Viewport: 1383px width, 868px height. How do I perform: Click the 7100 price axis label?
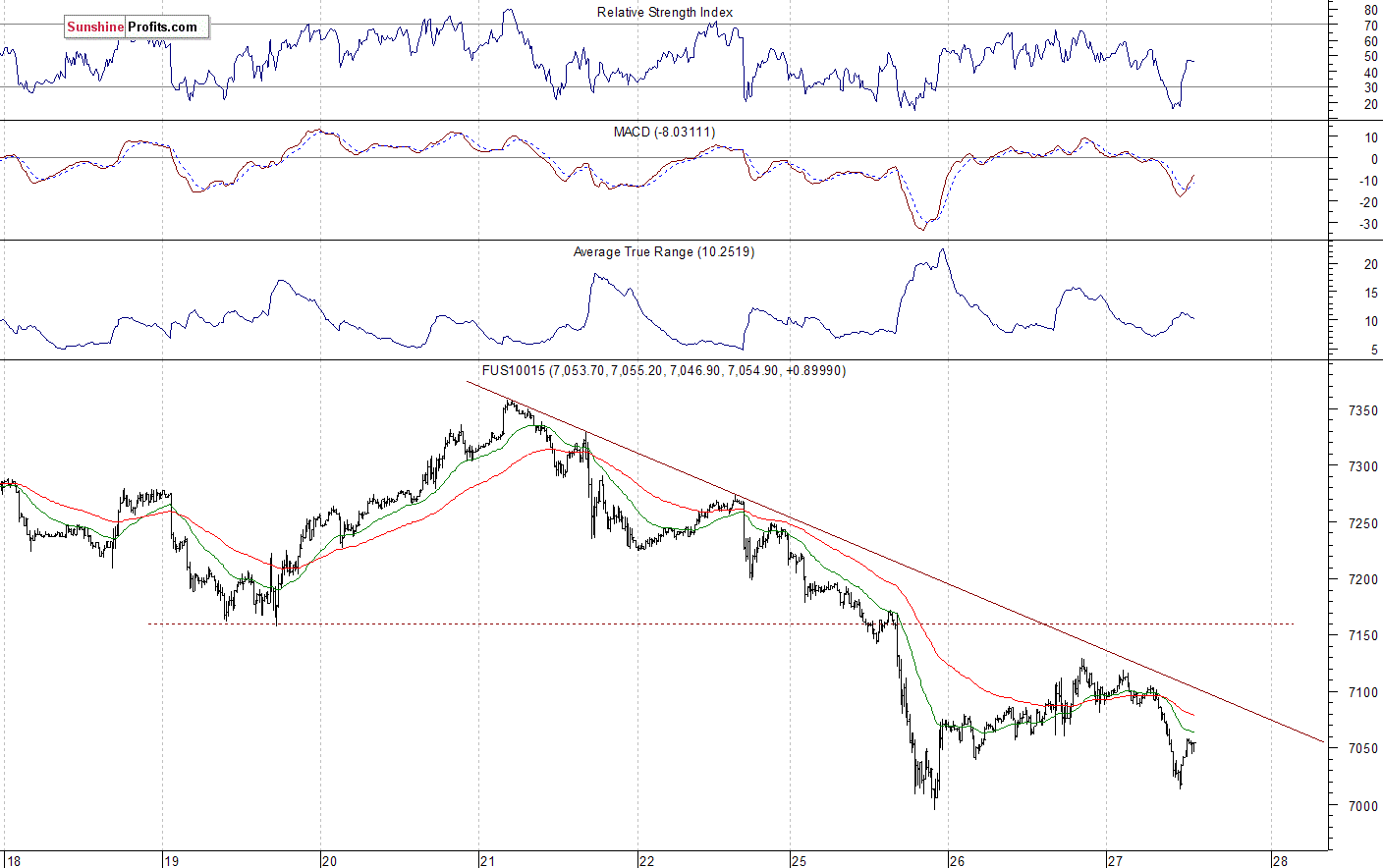pyautogui.click(x=1363, y=692)
